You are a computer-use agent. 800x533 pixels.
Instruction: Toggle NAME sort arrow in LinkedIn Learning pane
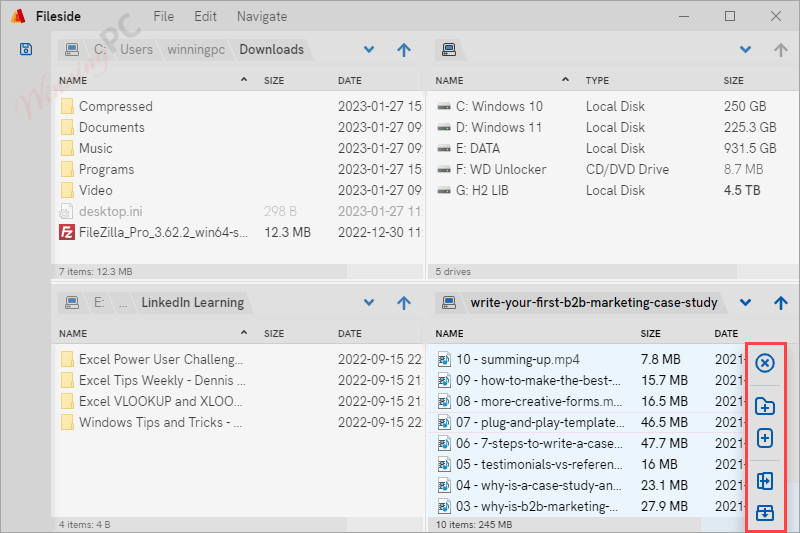244,333
